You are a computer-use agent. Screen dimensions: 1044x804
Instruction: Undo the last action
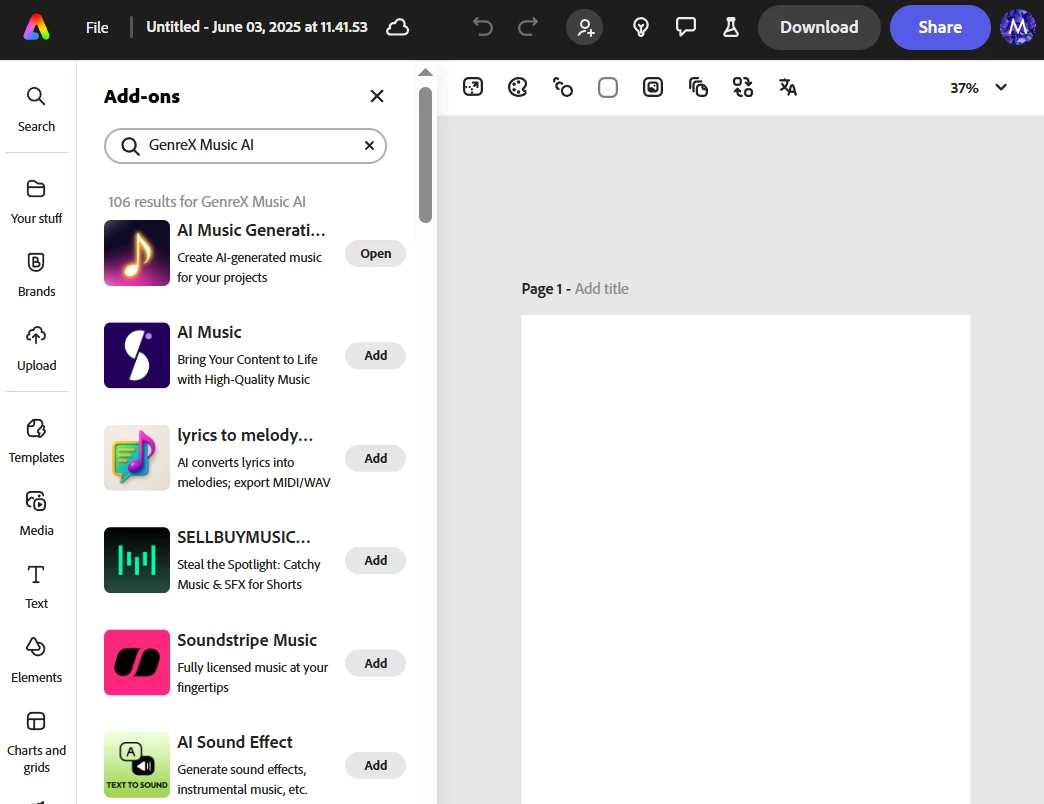(x=483, y=27)
